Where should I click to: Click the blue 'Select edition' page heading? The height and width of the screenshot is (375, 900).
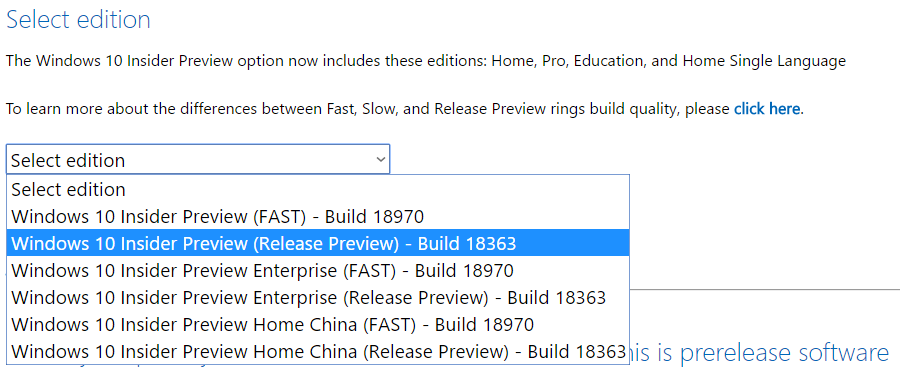coord(78,20)
